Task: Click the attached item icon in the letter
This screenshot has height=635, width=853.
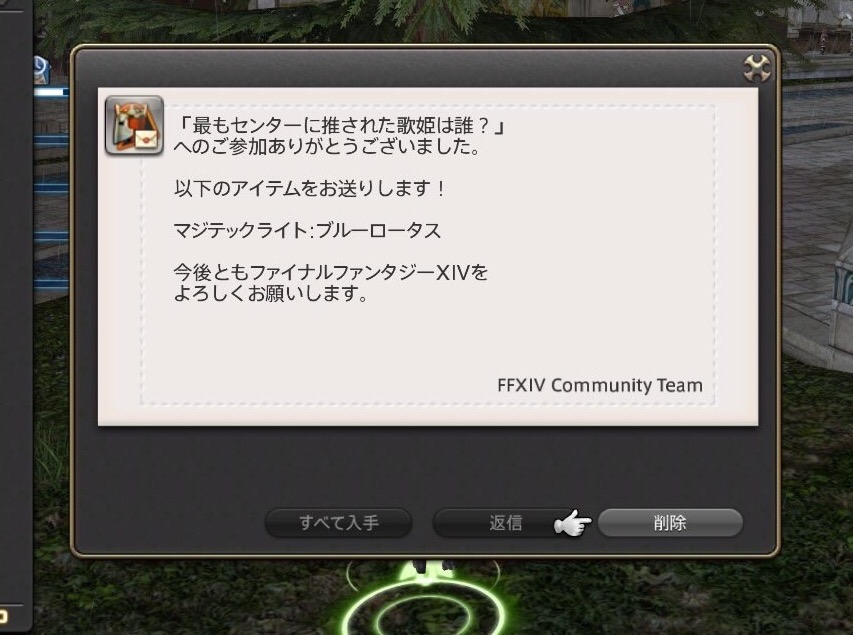Action: (134, 125)
